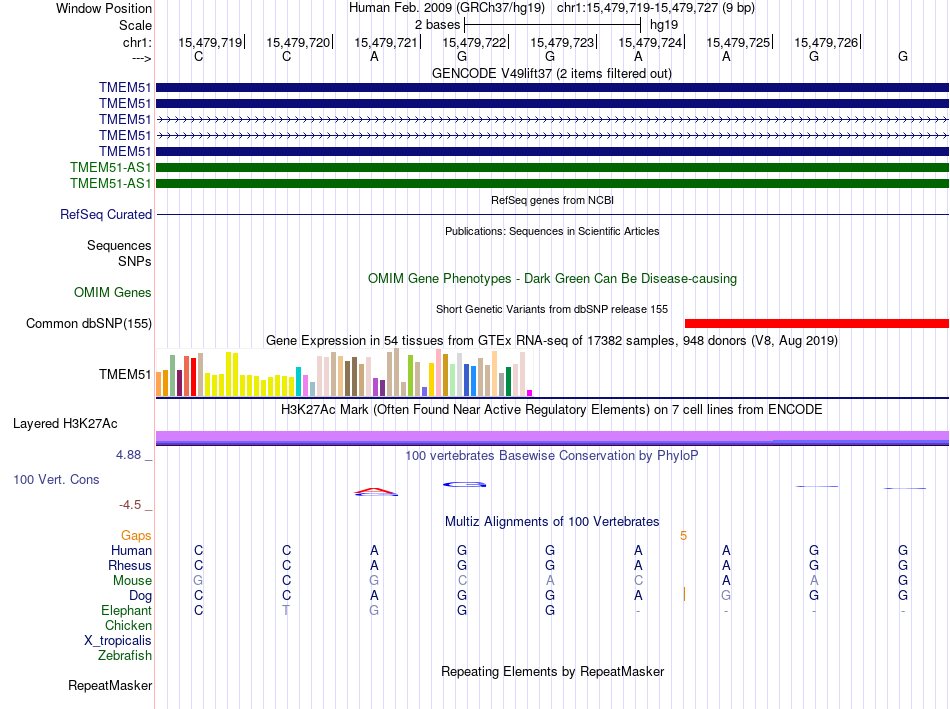950x709 pixels.
Task: Click the Human Feb. 2009 (GRCh37/hg19) title text
Action: tap(447, 8)
